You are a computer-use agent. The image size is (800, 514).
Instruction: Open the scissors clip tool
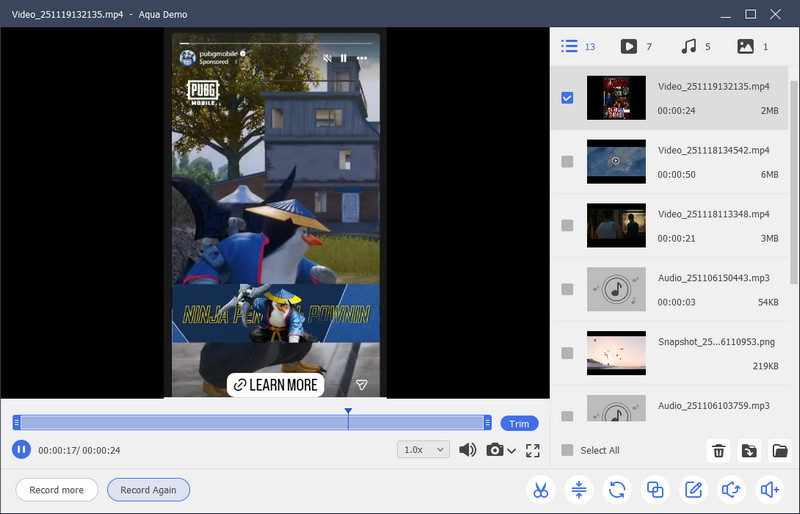[540, 490]
